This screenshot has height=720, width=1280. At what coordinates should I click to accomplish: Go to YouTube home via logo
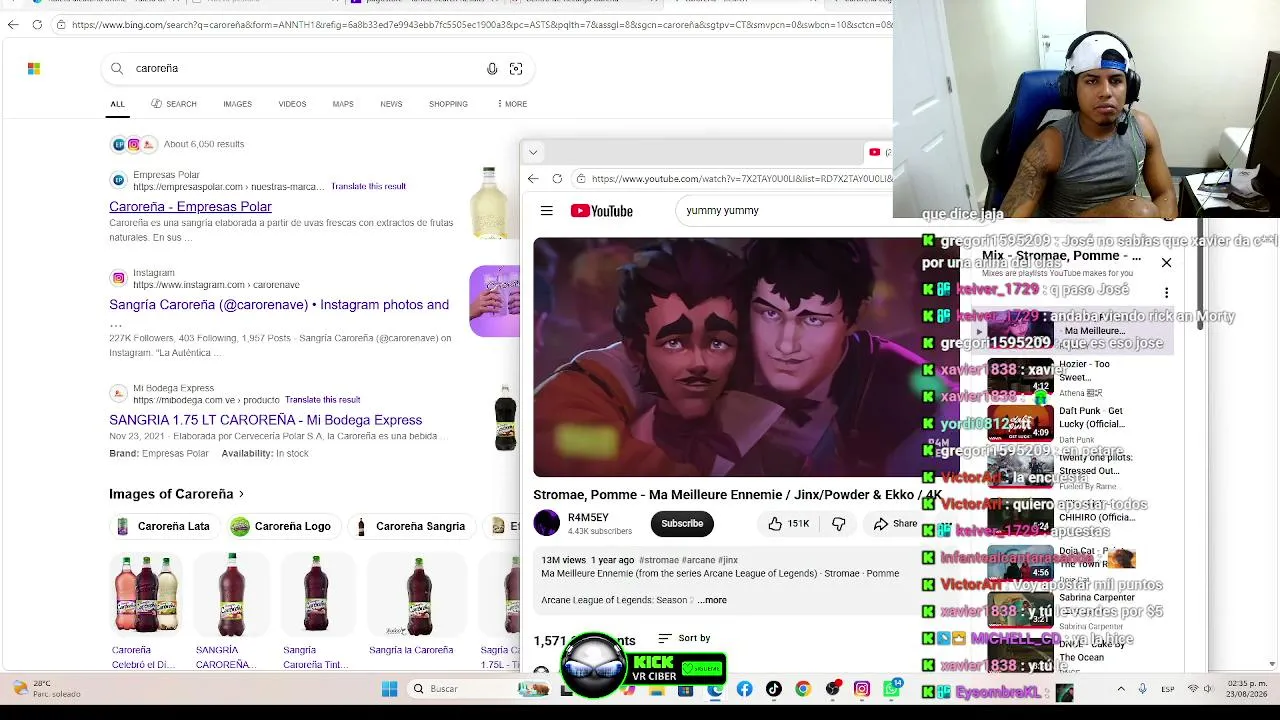602,211
